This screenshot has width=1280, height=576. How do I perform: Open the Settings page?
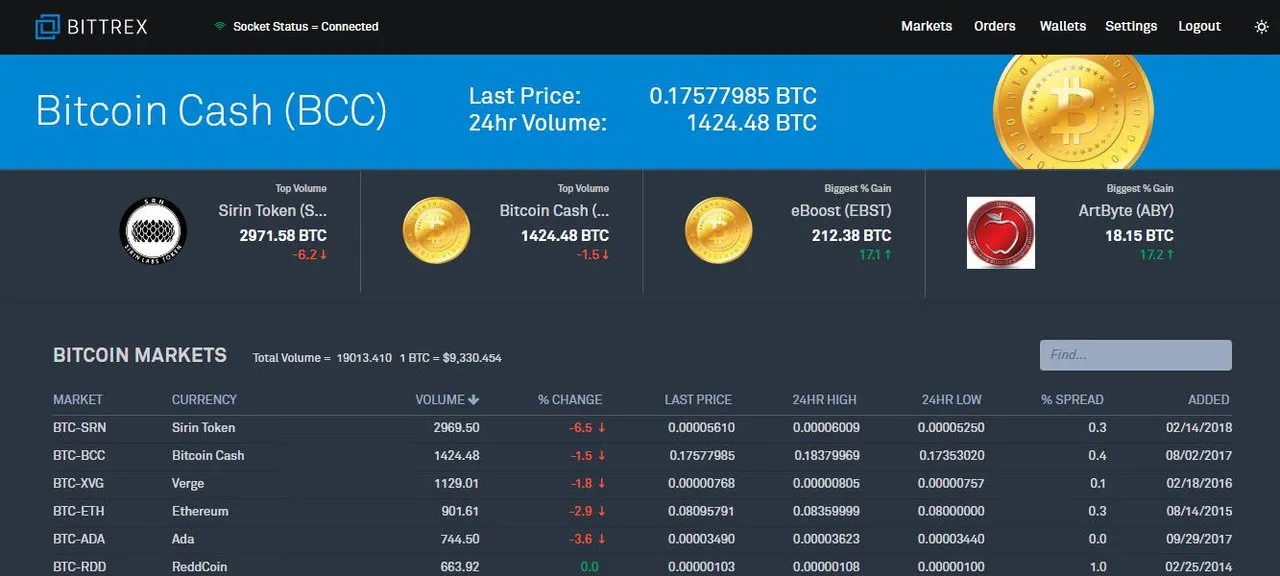1131,26
